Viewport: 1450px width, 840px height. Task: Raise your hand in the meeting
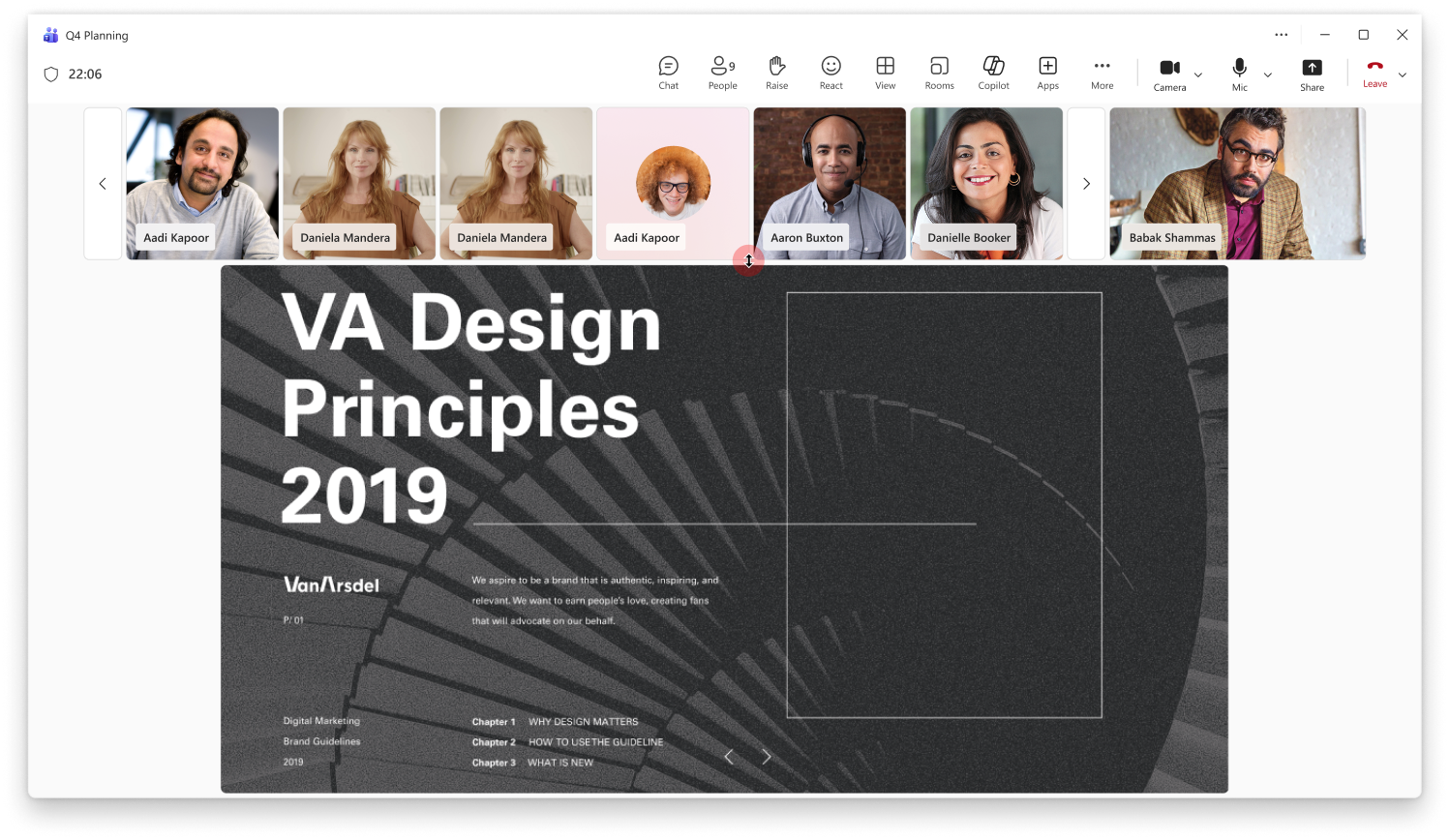[x=776, y=73]
